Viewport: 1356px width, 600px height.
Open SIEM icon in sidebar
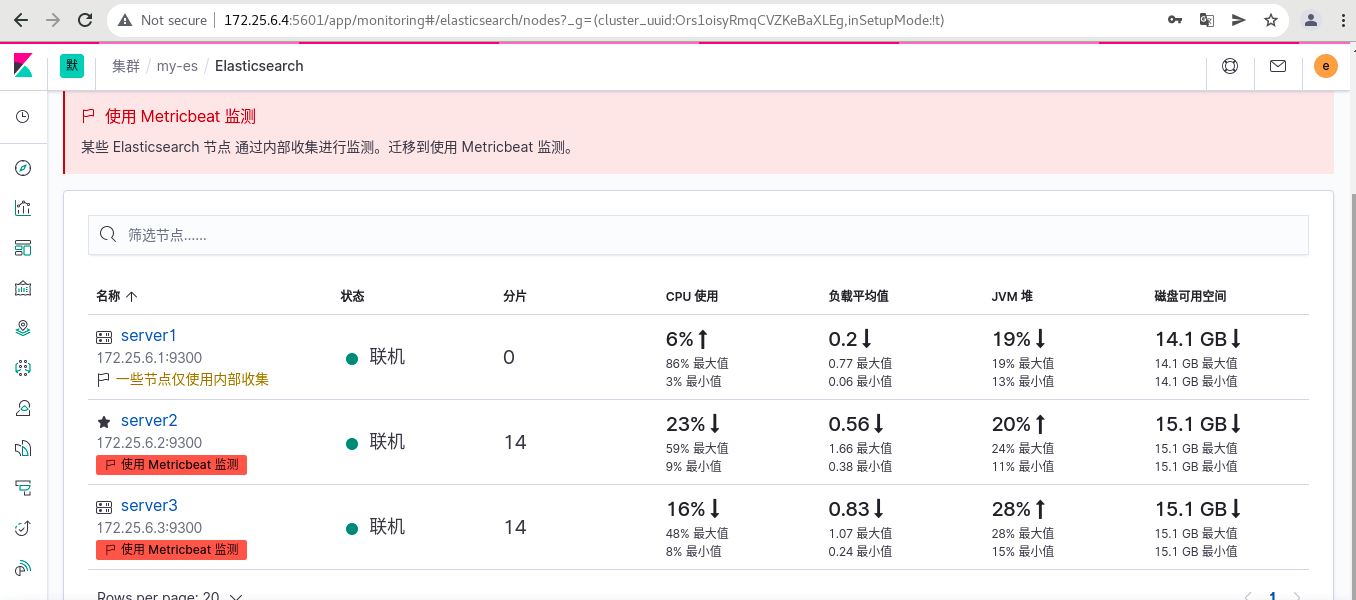23,568
